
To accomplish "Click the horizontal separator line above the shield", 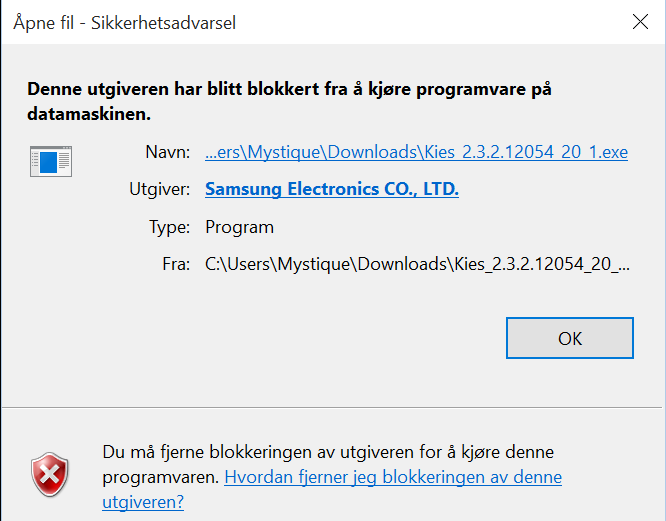I will (x=332, y=408).
